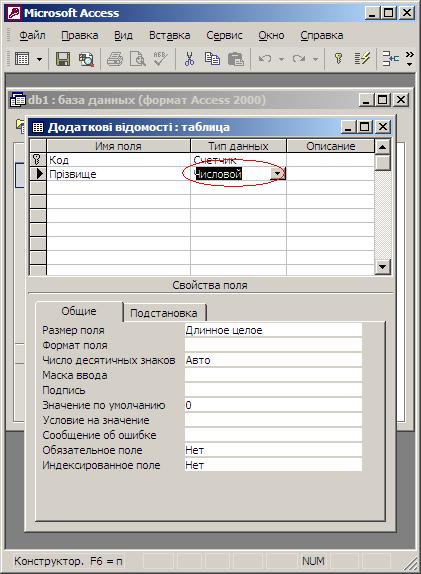Save the table with the floppy icon
Viewport: 421px width, 574px height.
(63, 59)
